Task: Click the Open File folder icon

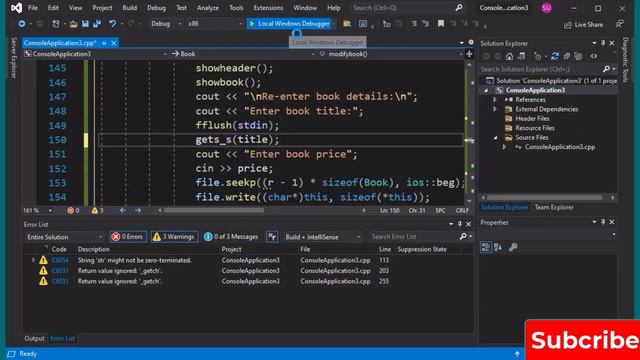Action: pos(73,24)
